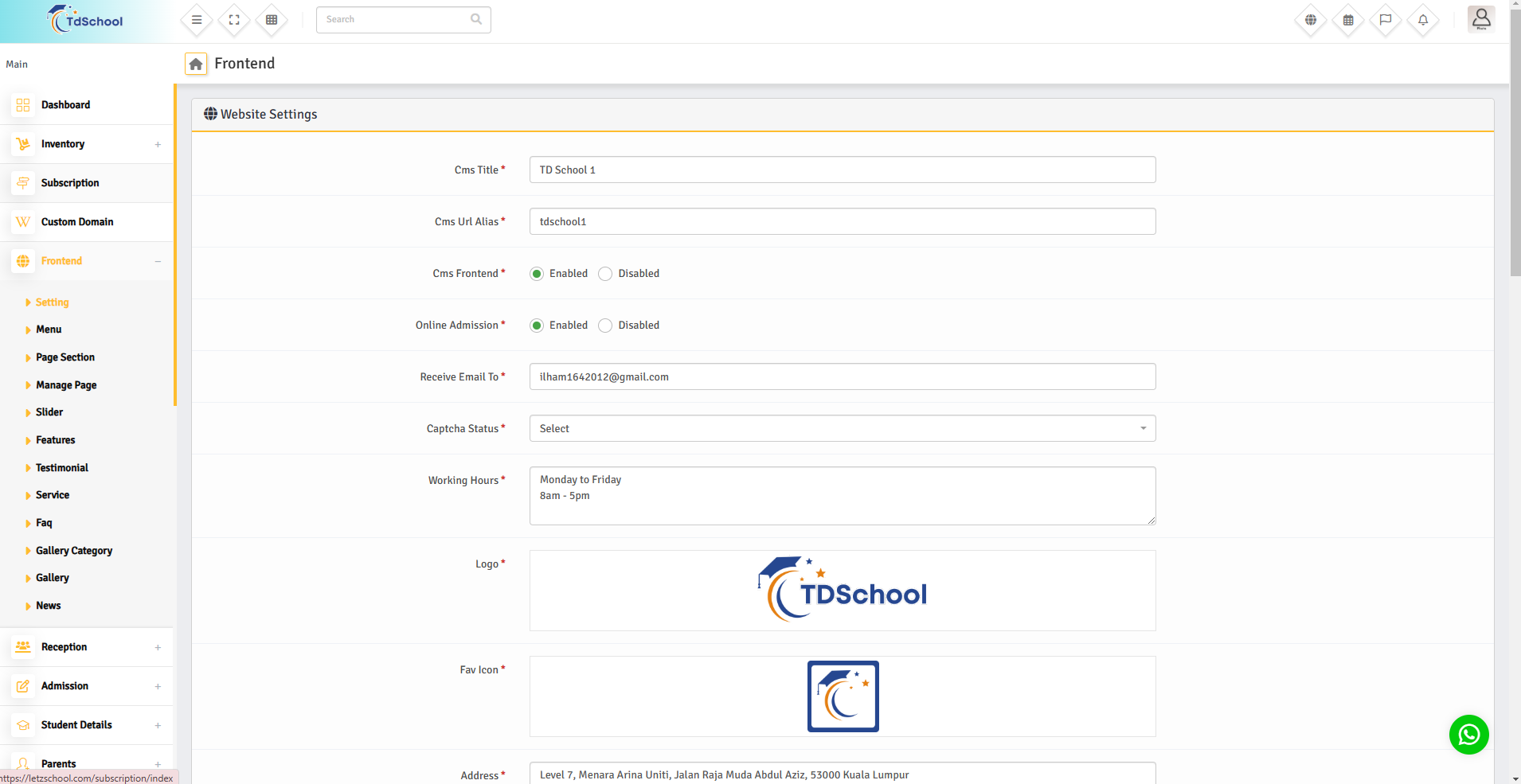Select Enabled for Online Admission

coord(538,326)
